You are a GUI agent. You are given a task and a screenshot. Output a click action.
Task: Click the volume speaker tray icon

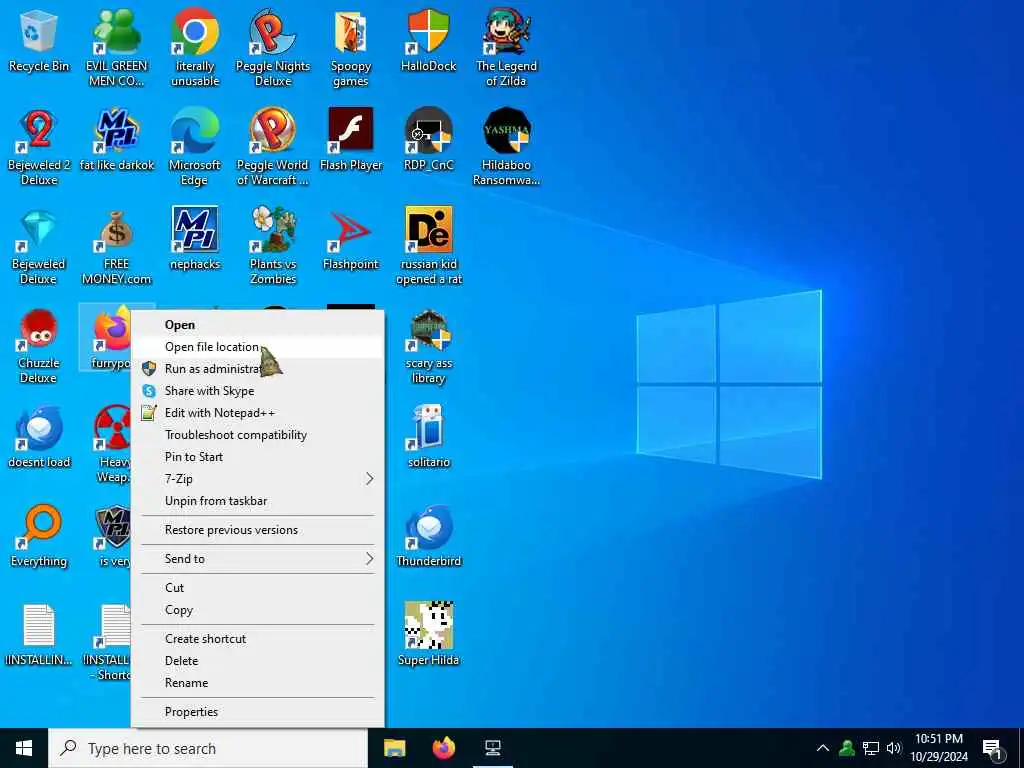tap(894, 748)
